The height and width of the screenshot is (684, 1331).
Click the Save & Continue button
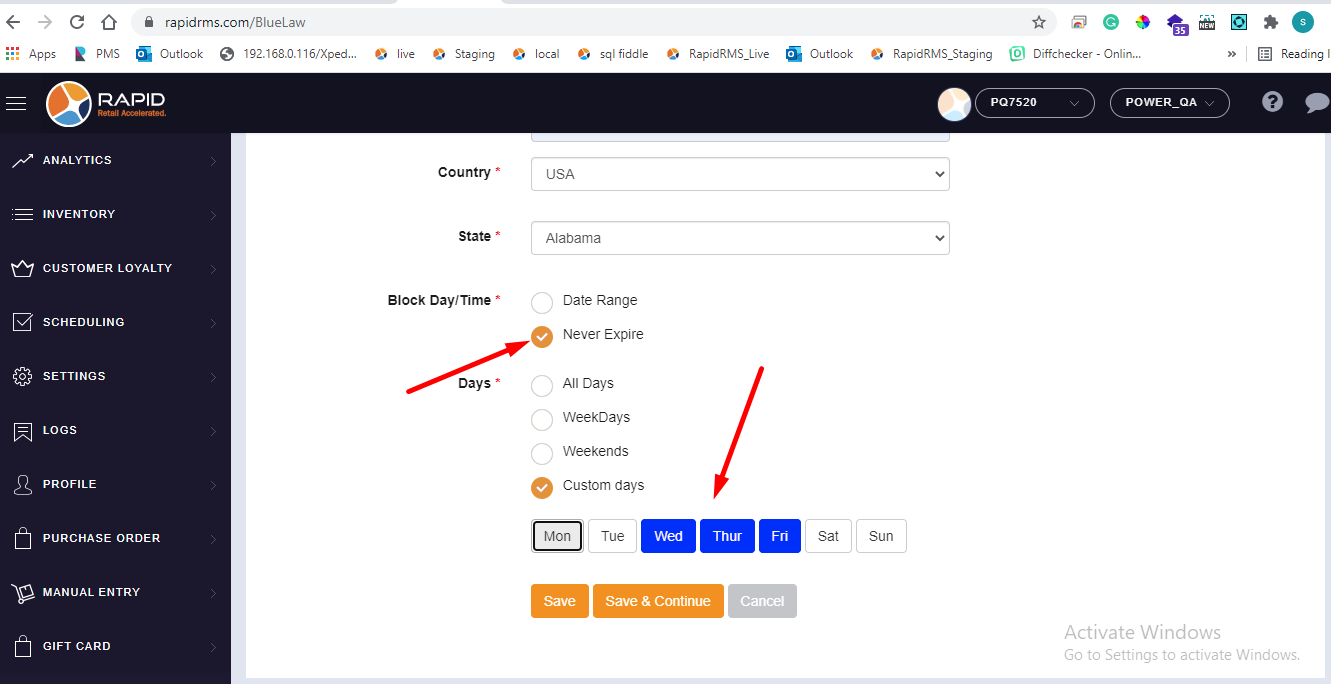657,601
